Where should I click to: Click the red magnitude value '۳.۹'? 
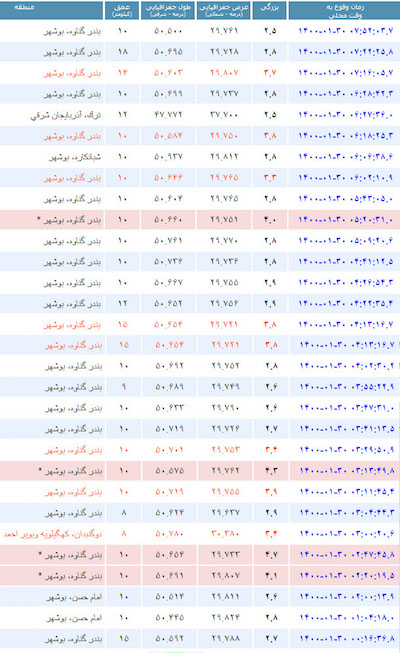271,491
